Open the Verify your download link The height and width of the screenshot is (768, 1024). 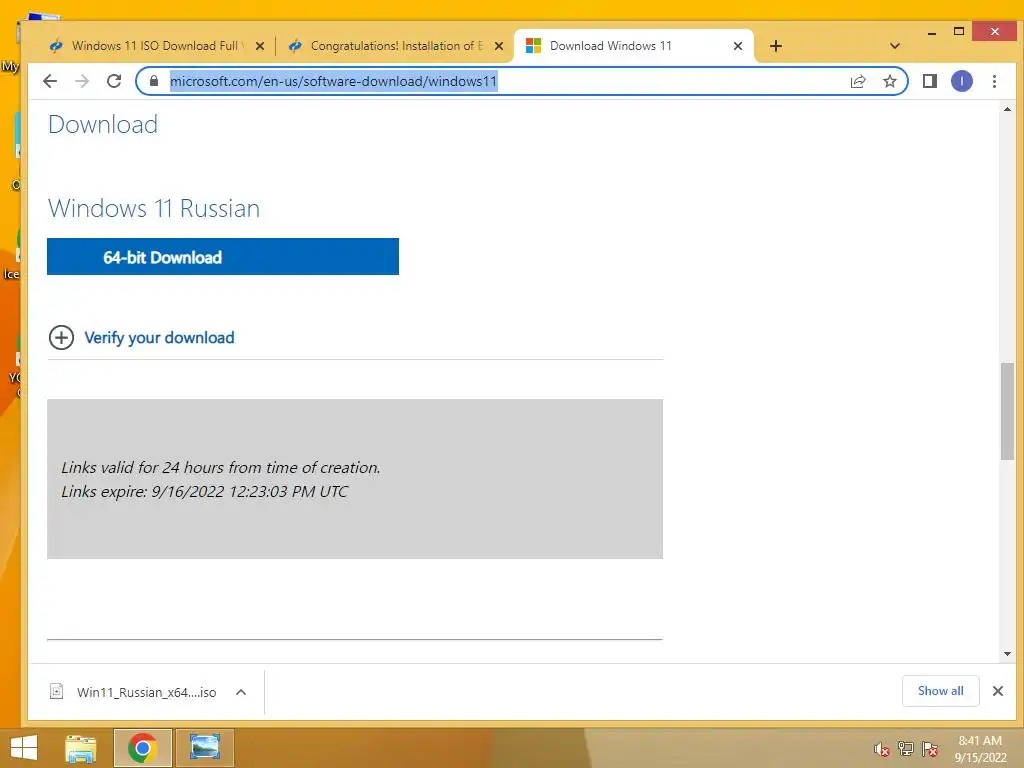[x=159, y=338]
